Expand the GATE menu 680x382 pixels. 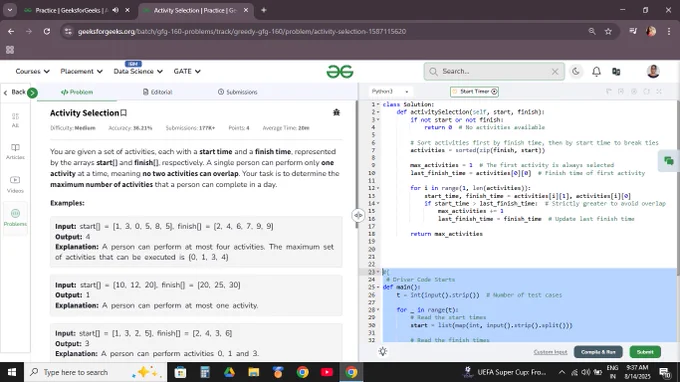(187, 71)
